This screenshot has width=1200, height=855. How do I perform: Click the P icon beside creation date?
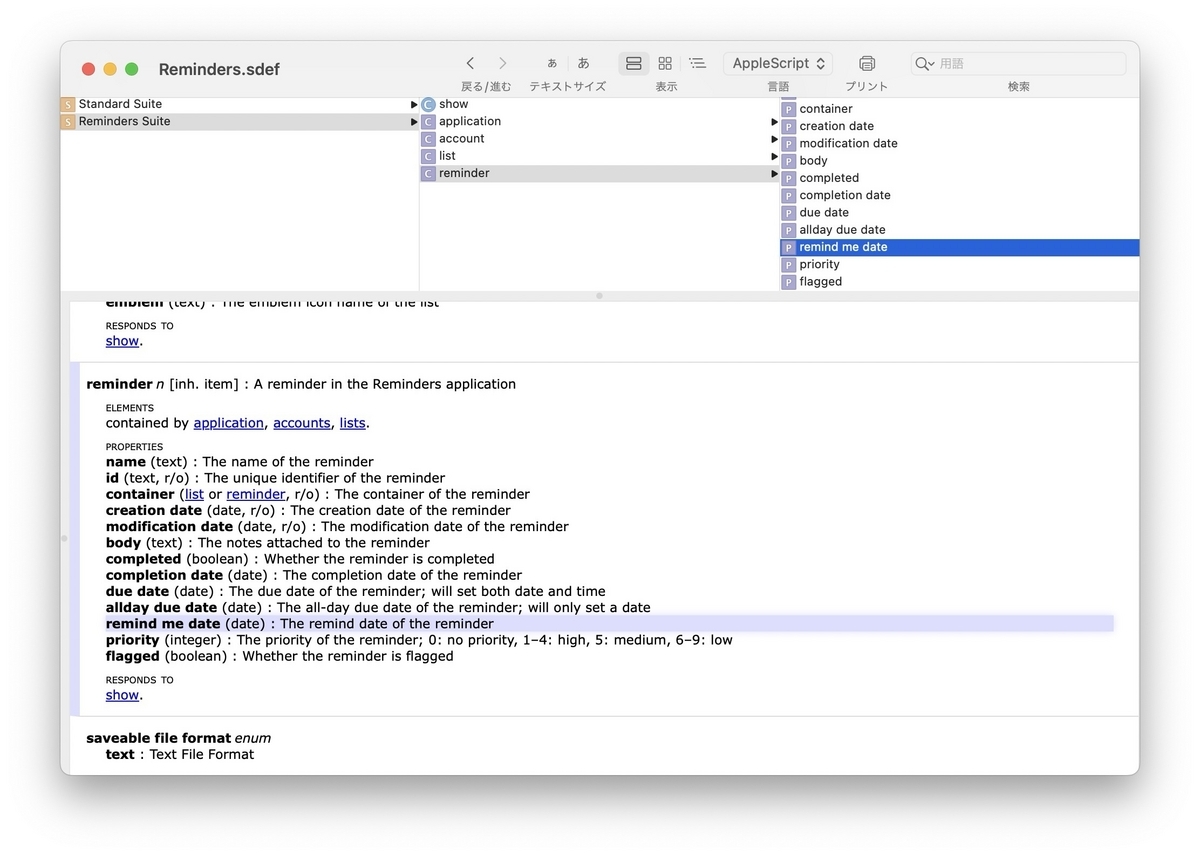click(789, 127)
